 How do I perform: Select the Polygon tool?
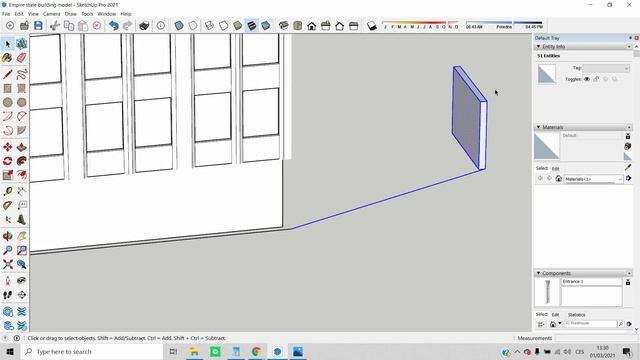[22, 102]
